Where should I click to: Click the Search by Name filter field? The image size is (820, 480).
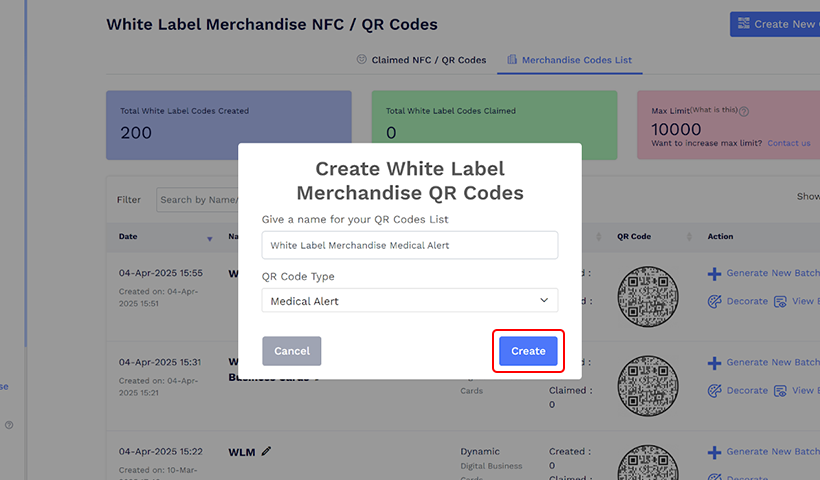click(x=197, y=200)
